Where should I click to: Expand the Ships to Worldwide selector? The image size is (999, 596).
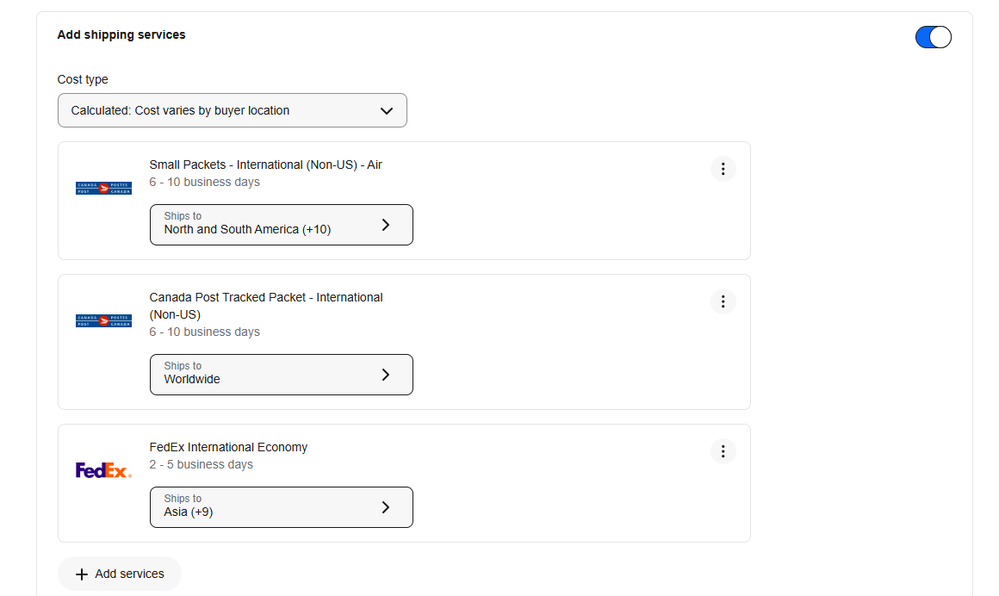281,375
